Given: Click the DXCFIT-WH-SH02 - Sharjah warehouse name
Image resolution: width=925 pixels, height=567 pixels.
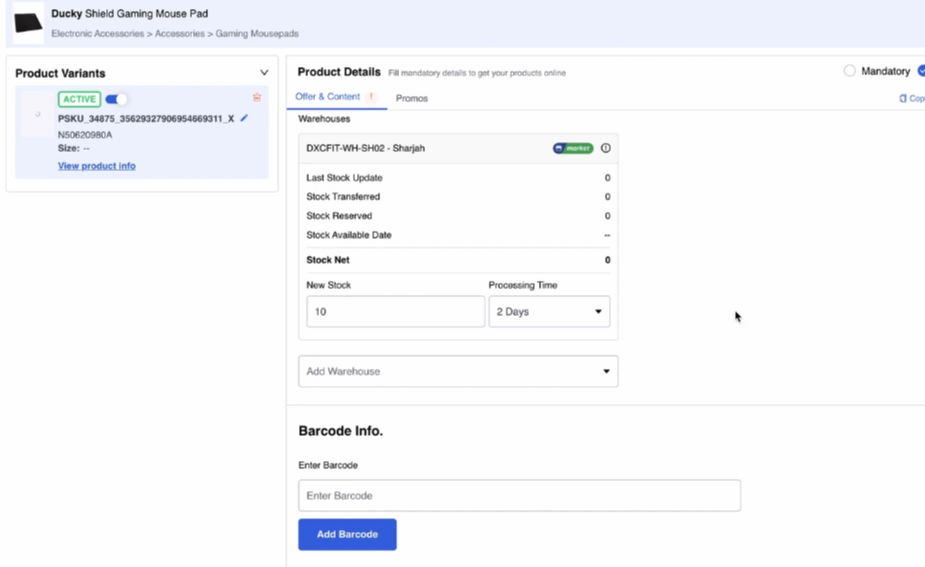Looking at the screenshot, I should 365,148.
